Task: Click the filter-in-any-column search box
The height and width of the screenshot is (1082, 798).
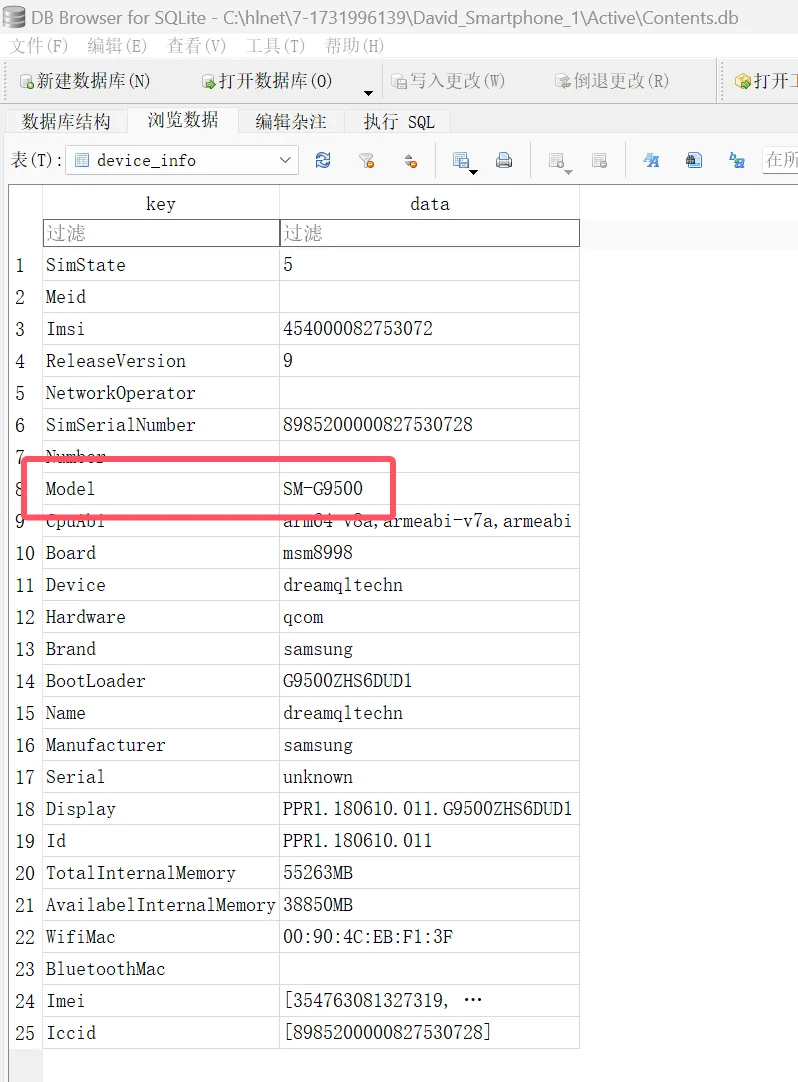Action: 780,160
